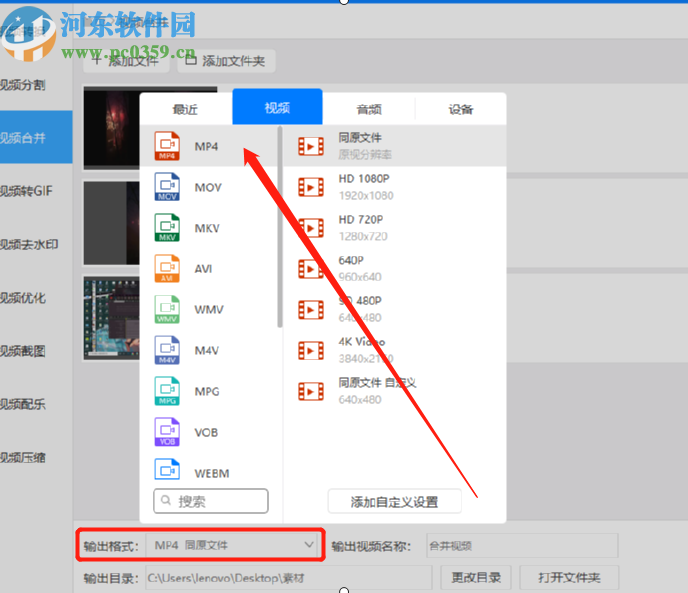Click the 更改目录 button
The height and width of the screenshot is (593, 688).
(x=476, y=578)
